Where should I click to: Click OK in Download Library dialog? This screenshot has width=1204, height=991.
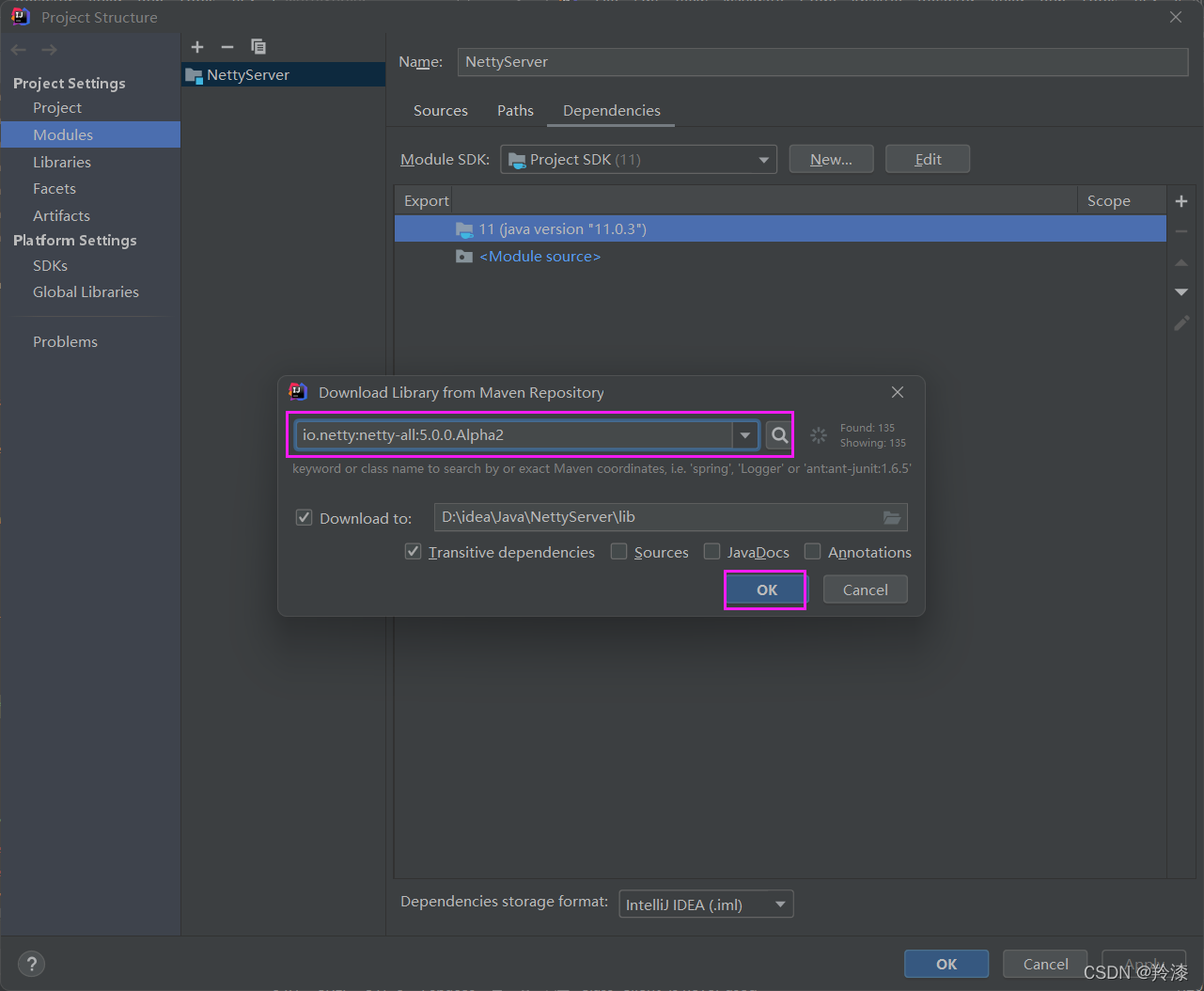pyautogui.click(x=767, y=590)
